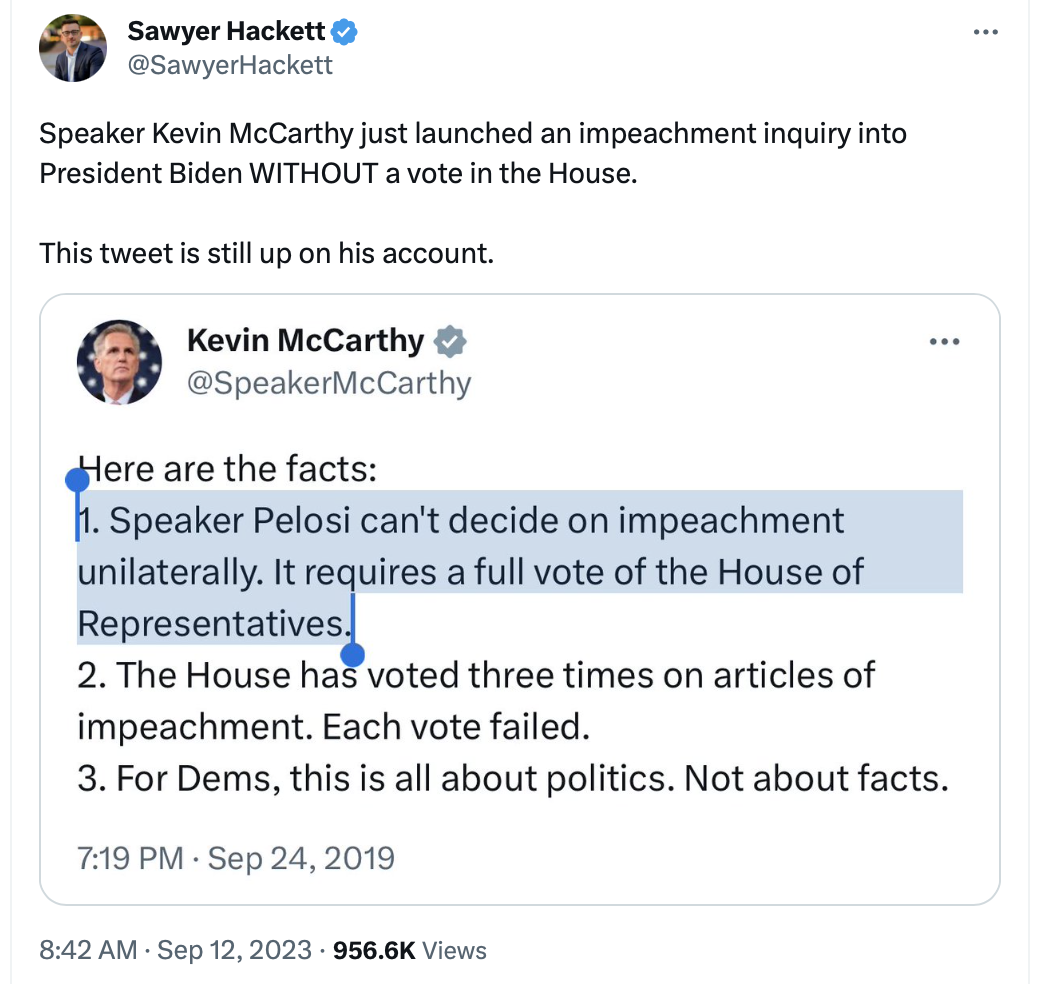Click the 'This tweet is still up' text
The image size is (1044, 984).
coord(266,252)
